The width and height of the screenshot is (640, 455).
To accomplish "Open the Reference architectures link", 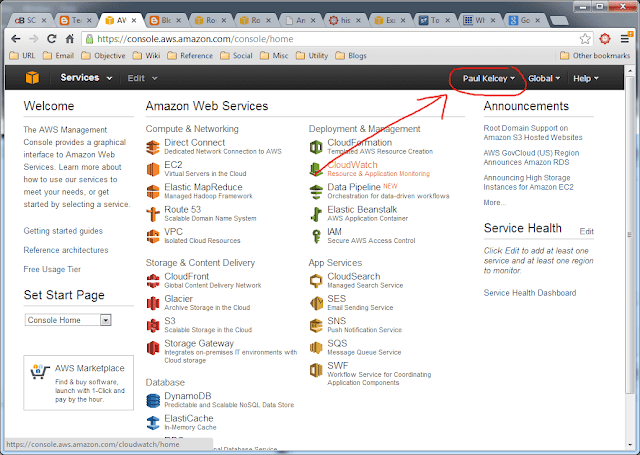I will point(66,250).
